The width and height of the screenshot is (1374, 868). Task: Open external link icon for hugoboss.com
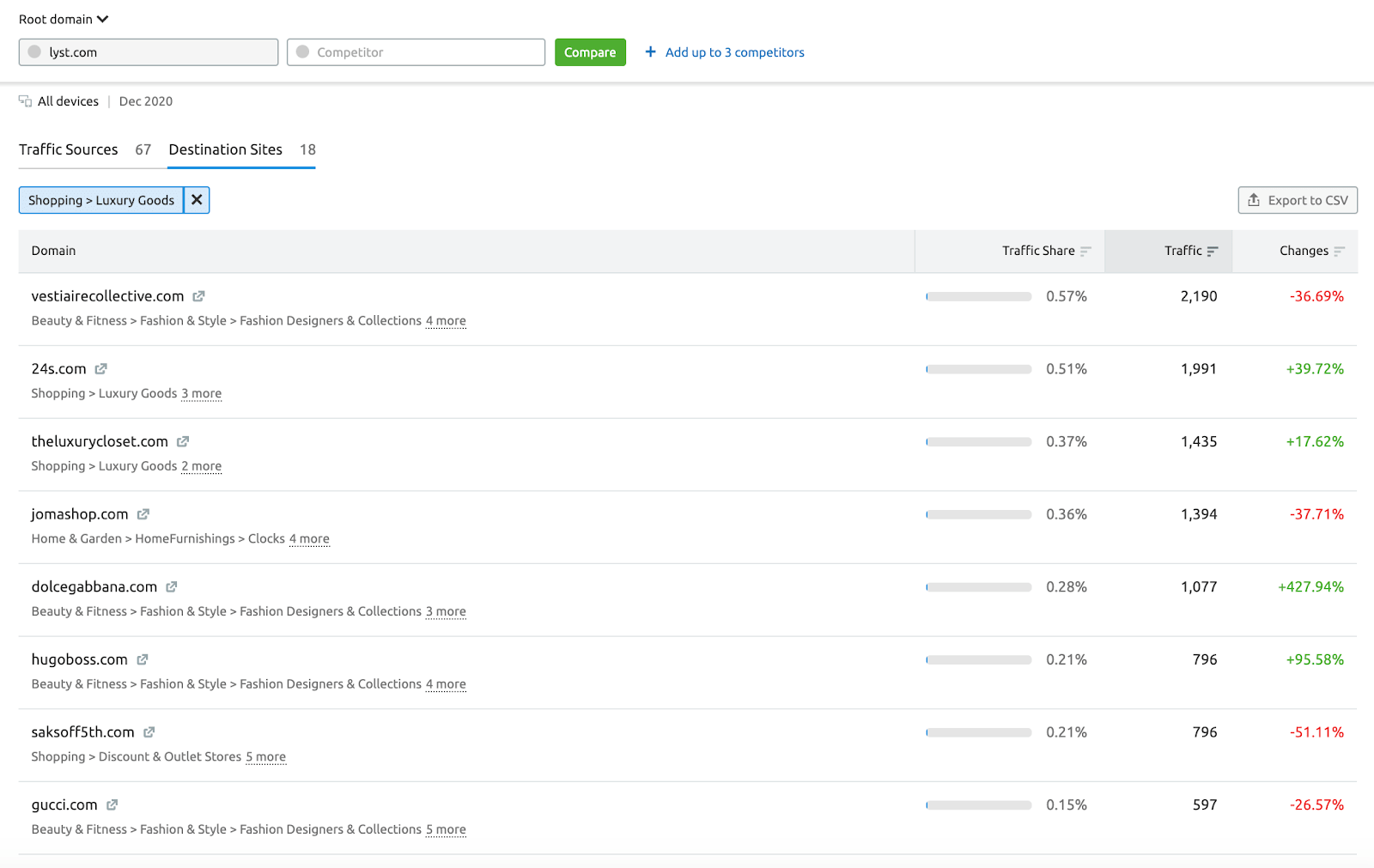coord(143,659)
